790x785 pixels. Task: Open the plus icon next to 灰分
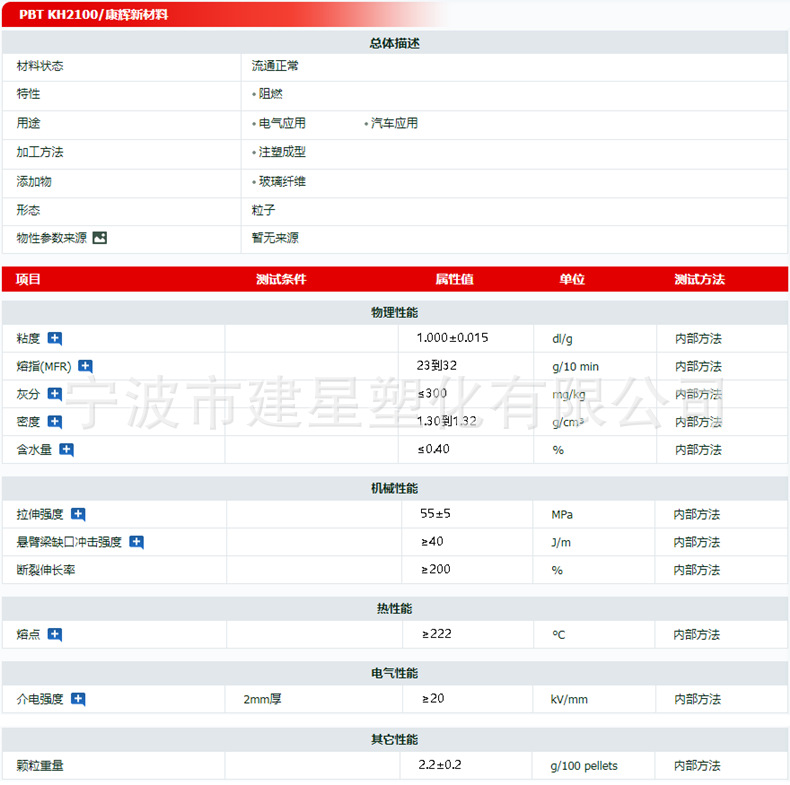[x=54, y=394]
